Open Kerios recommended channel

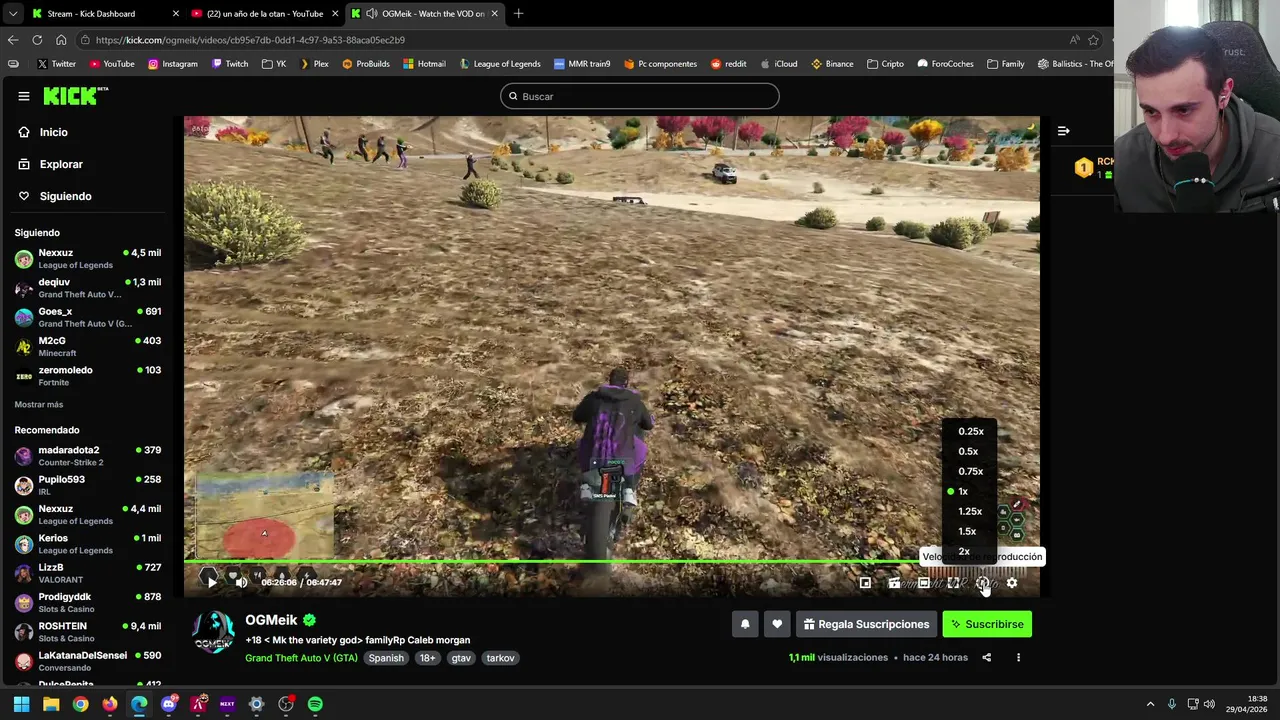tap(88, 544)
